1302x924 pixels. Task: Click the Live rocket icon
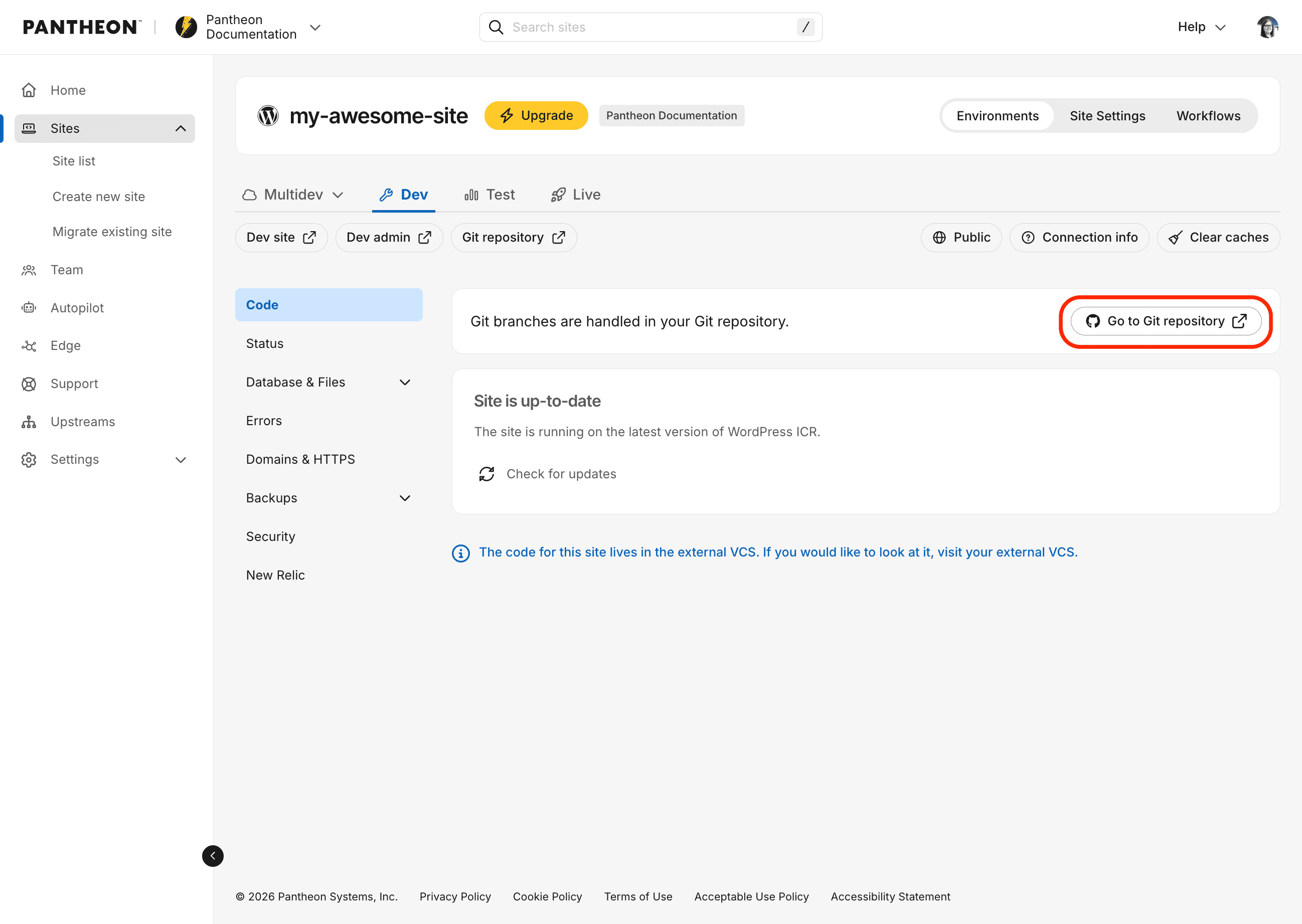coord(558,195)
